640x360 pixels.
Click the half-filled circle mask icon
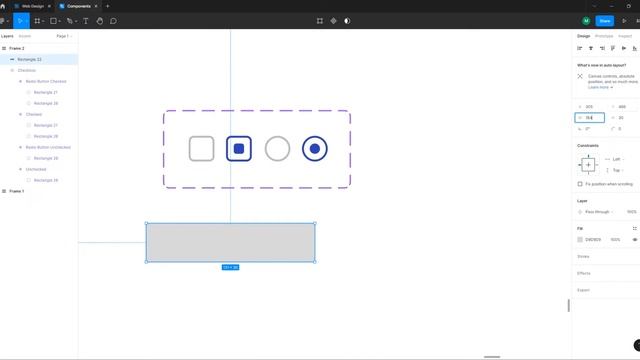point(347,21)
